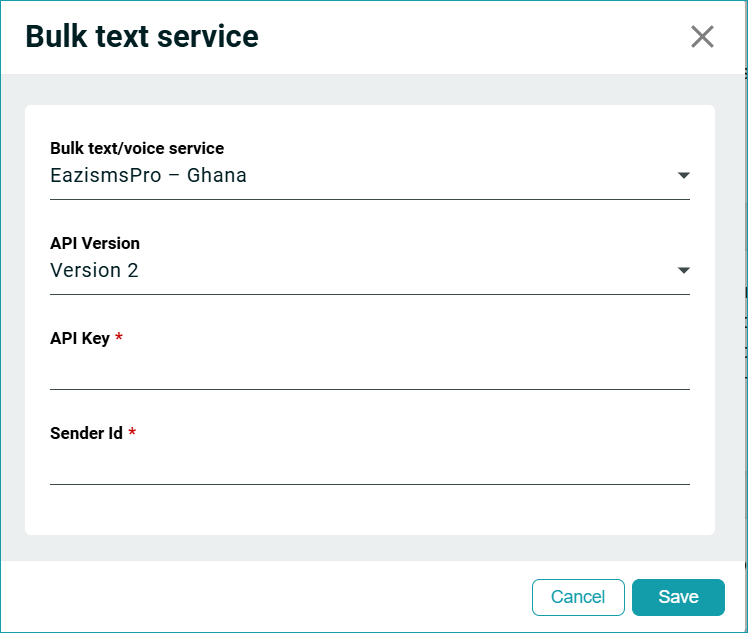Click the selected EazismsPro – Ghana value
Viewport: 748px width, 633px height.
(x=149, y=176)
